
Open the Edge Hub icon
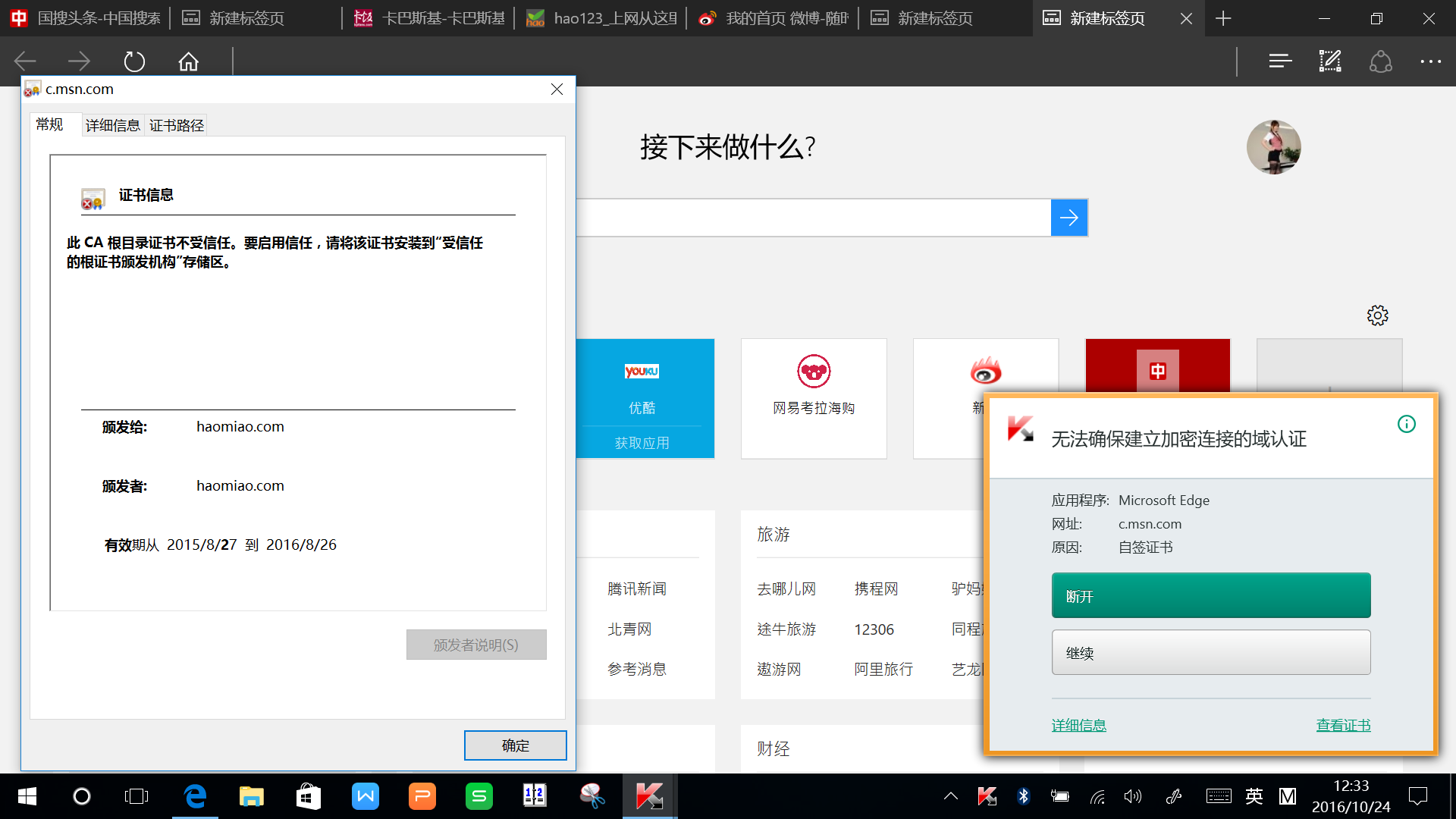coord(1280,61)
